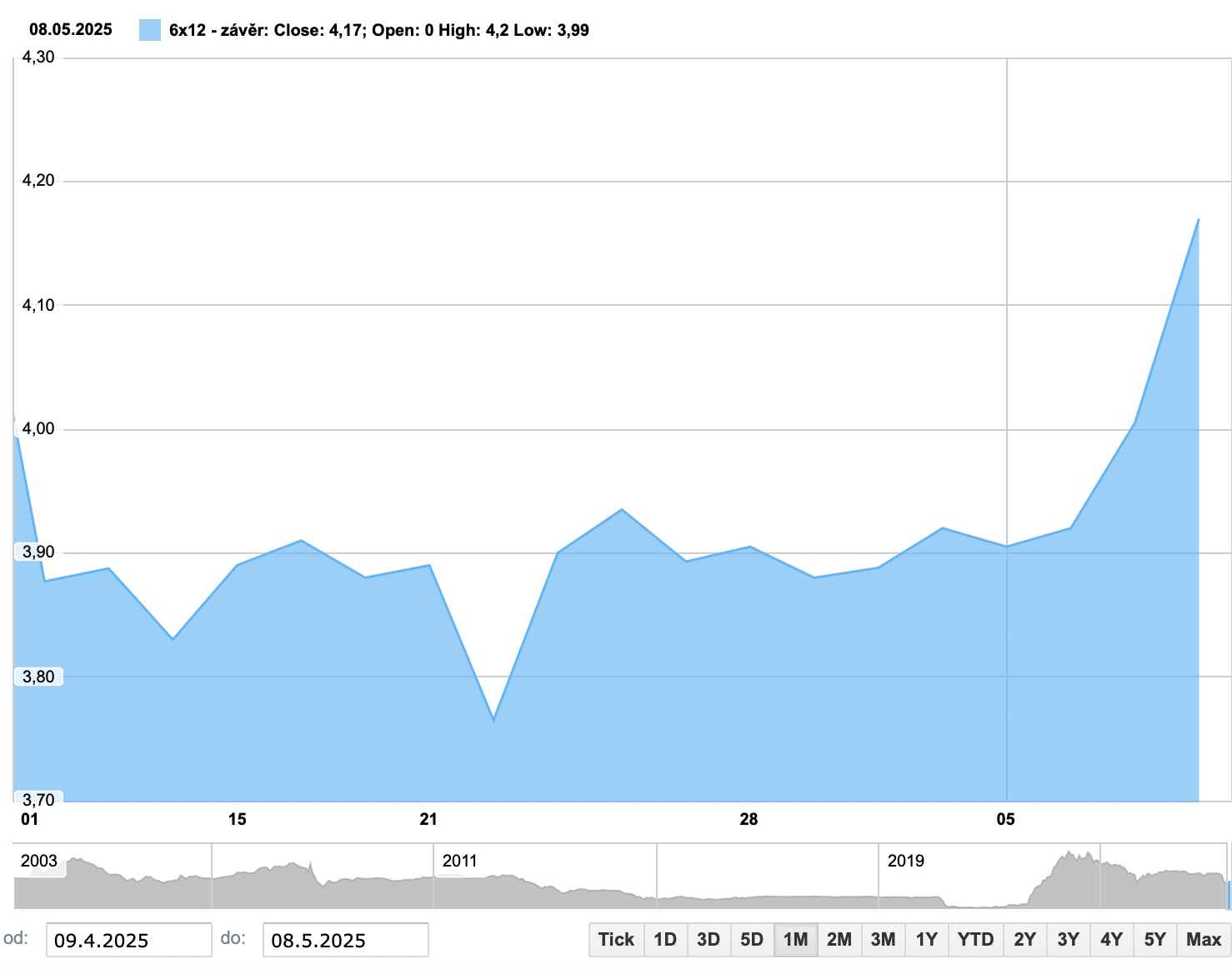Click the 08.05.2025 date label
1232x969 pixels.
click(x=71, y=29)
